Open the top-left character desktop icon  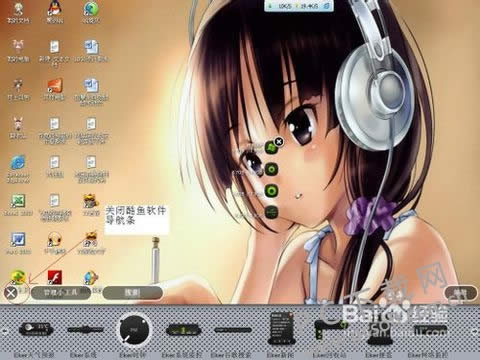pyautogui.click(x=18, y=9)
